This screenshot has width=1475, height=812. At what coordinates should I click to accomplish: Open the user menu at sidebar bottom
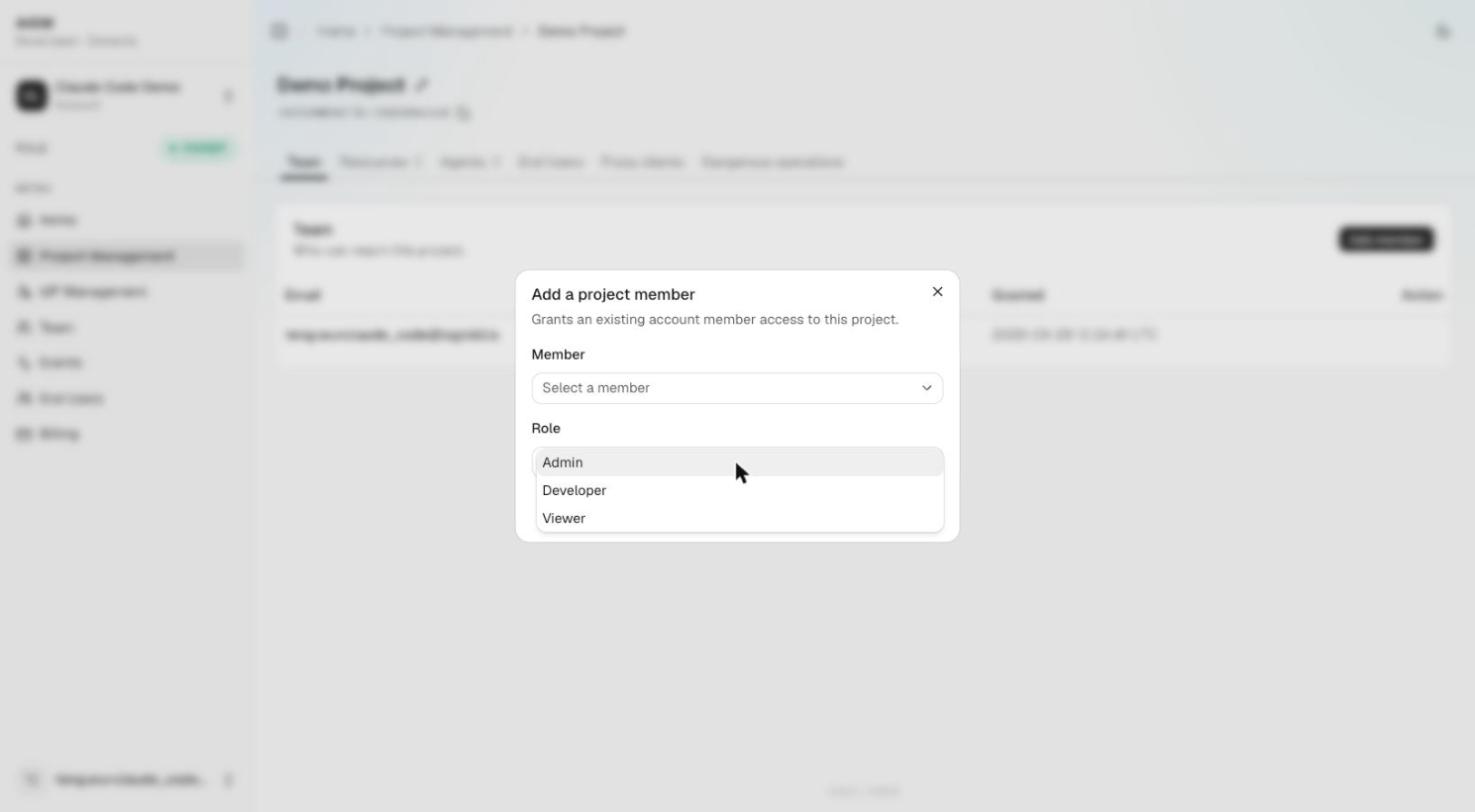point(127,780)
